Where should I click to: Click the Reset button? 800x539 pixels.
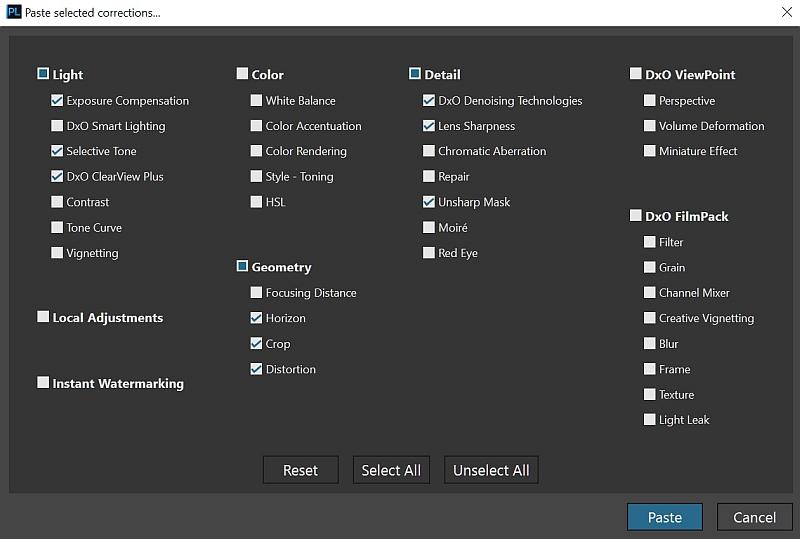pyautogui.click(x=301, y=470)
